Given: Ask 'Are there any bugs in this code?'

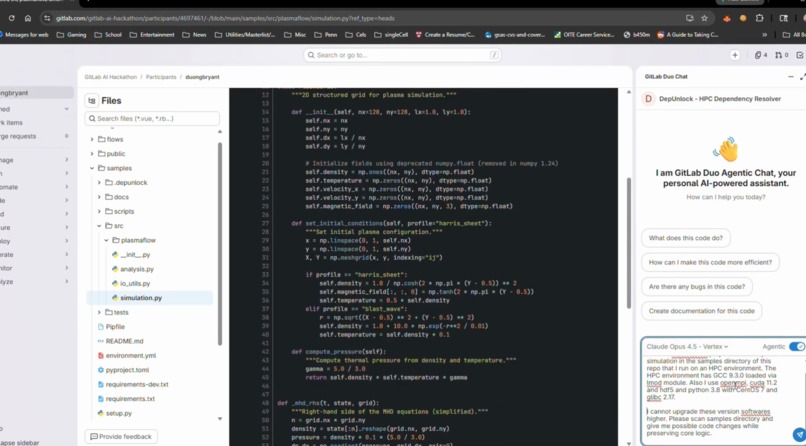Looking at the screenshot, I should (697, 287).
